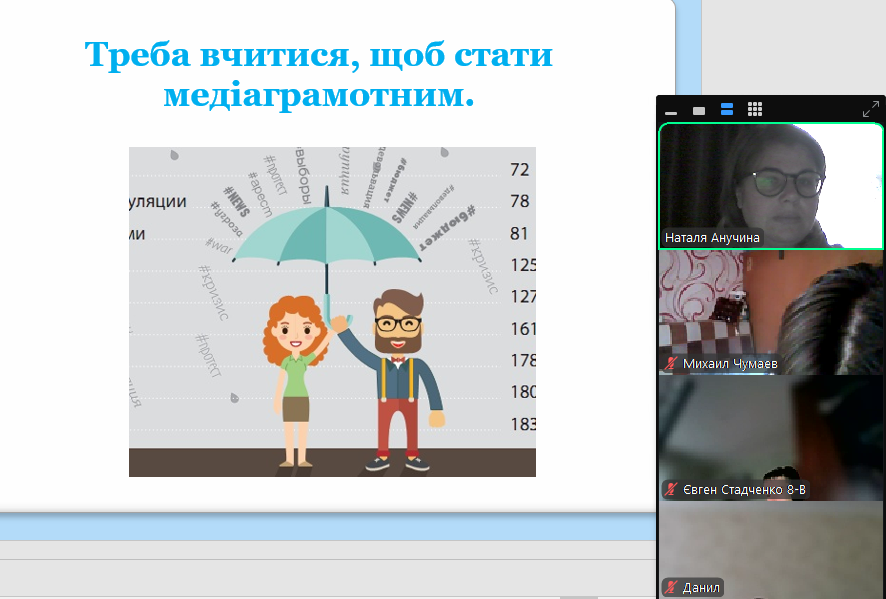Click the muted microphone icon beside Михаил Чумаев

click(671, 364)
